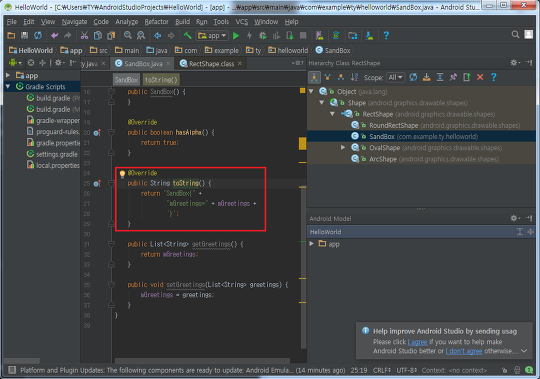Click the Save All floppy icon

(24, 35)
